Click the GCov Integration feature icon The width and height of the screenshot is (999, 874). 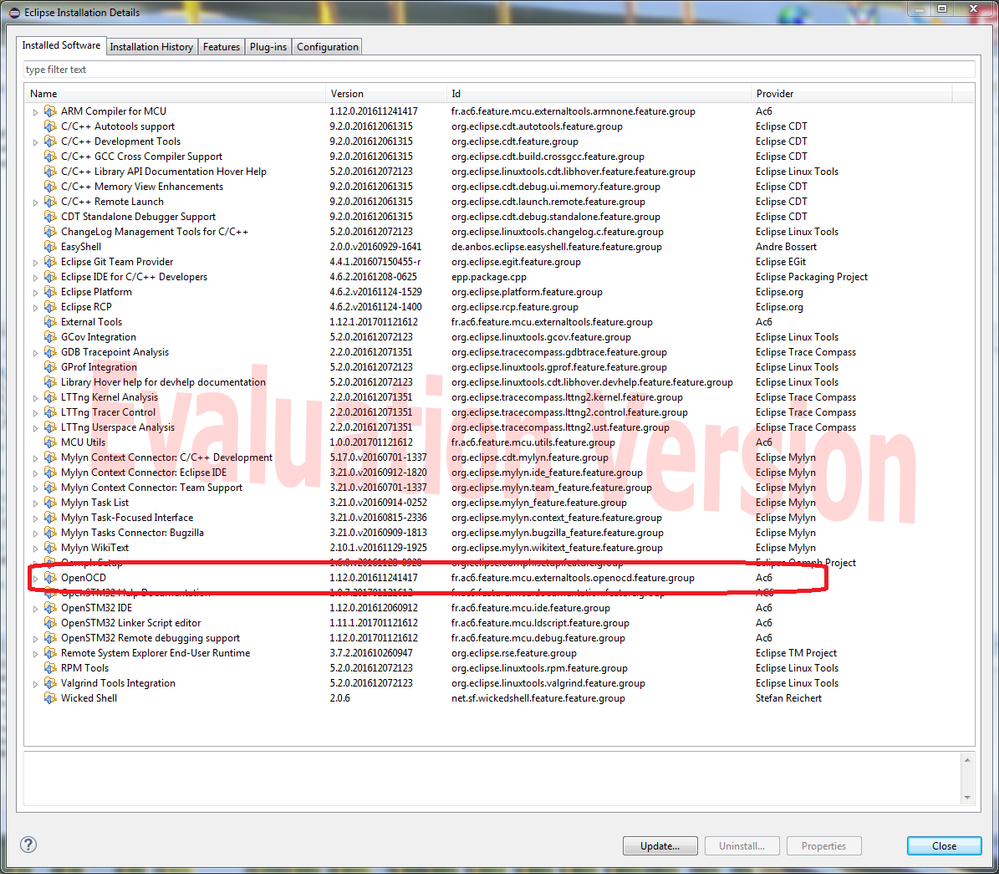pyautogui.click(x=50, y=337)
